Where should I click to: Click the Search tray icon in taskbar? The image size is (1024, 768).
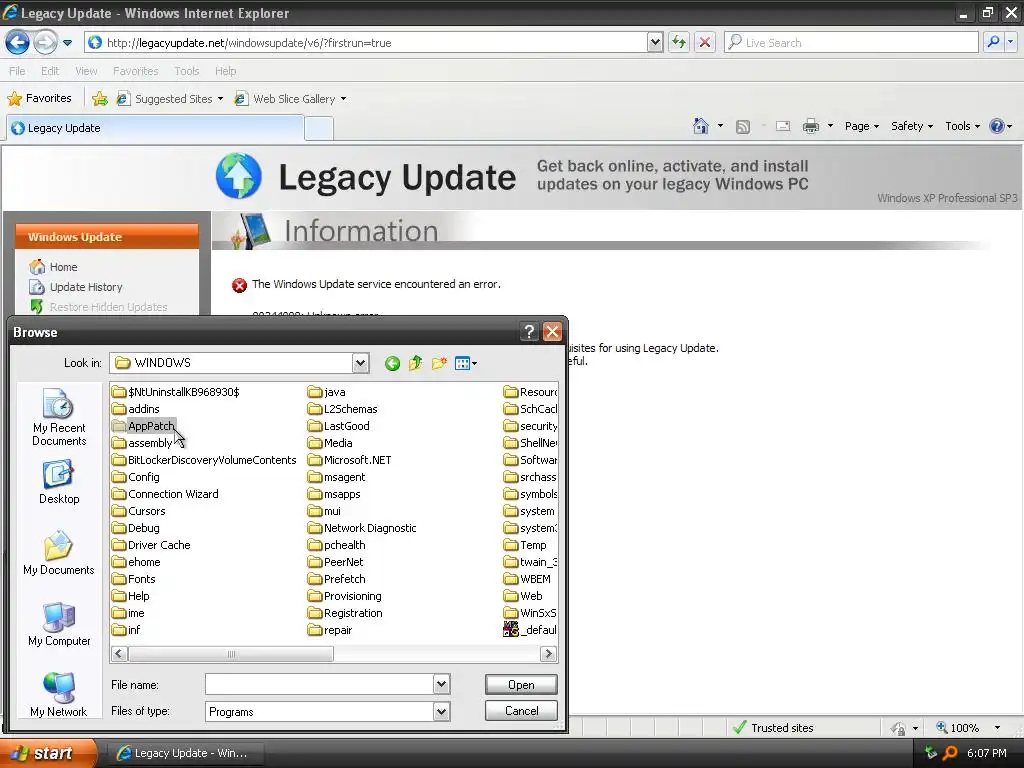click(x=950, y=753)
